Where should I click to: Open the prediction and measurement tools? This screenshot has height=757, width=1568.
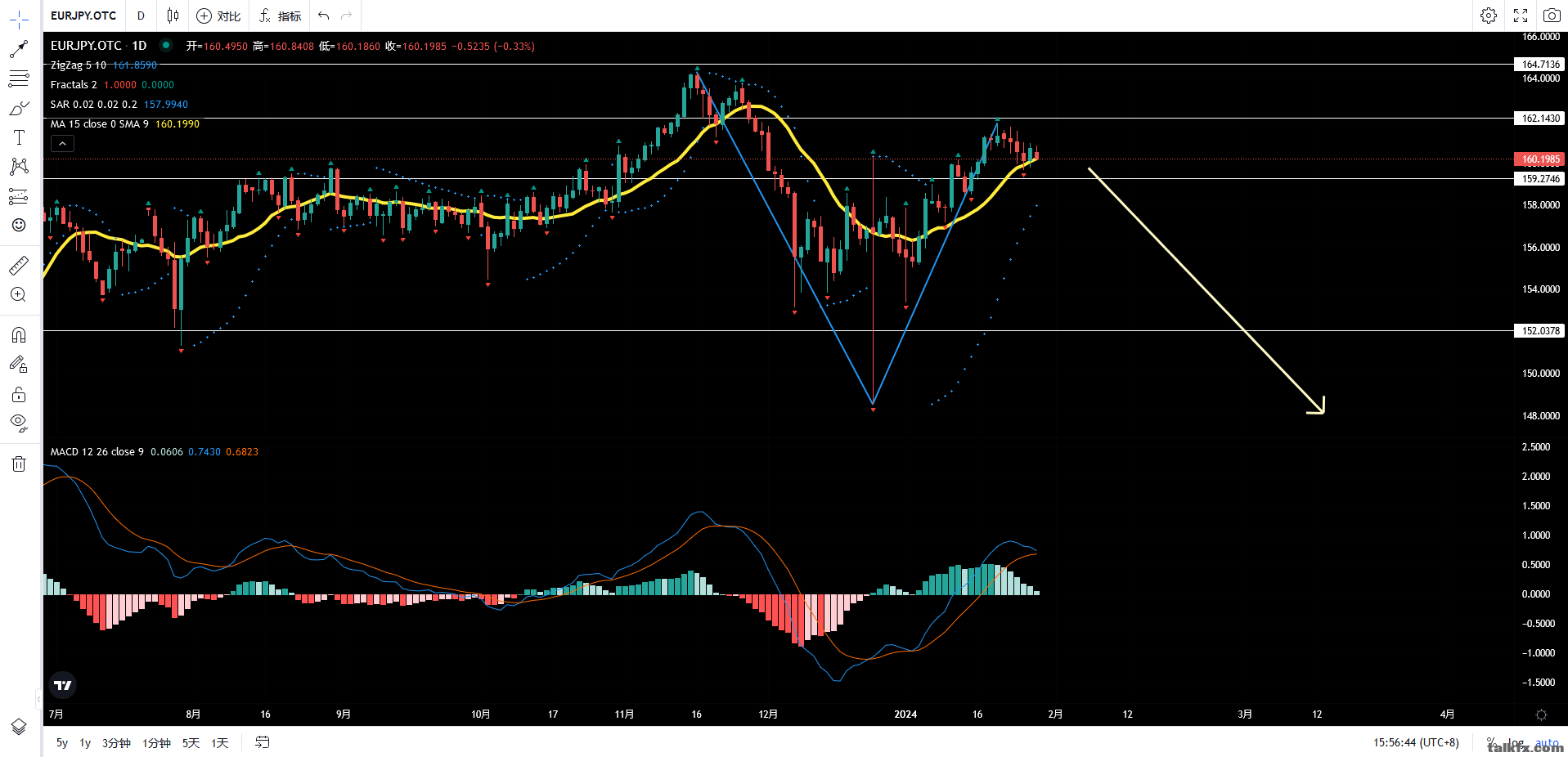tap(19, 196)
